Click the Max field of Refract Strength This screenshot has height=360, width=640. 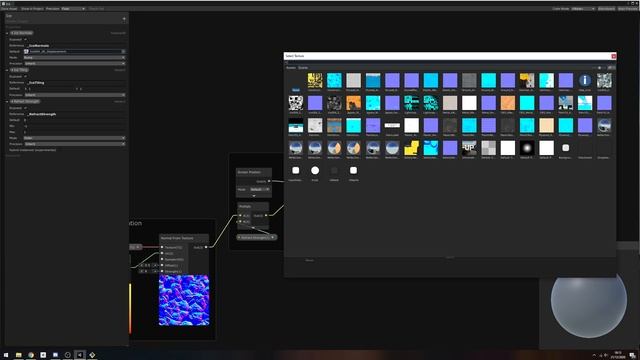tap(74, 132)
